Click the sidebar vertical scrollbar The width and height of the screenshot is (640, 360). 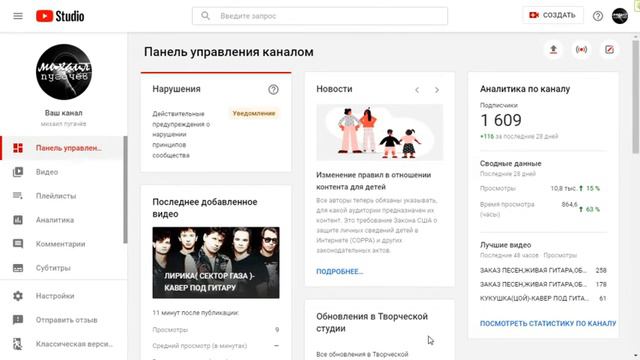click(125, 190)
